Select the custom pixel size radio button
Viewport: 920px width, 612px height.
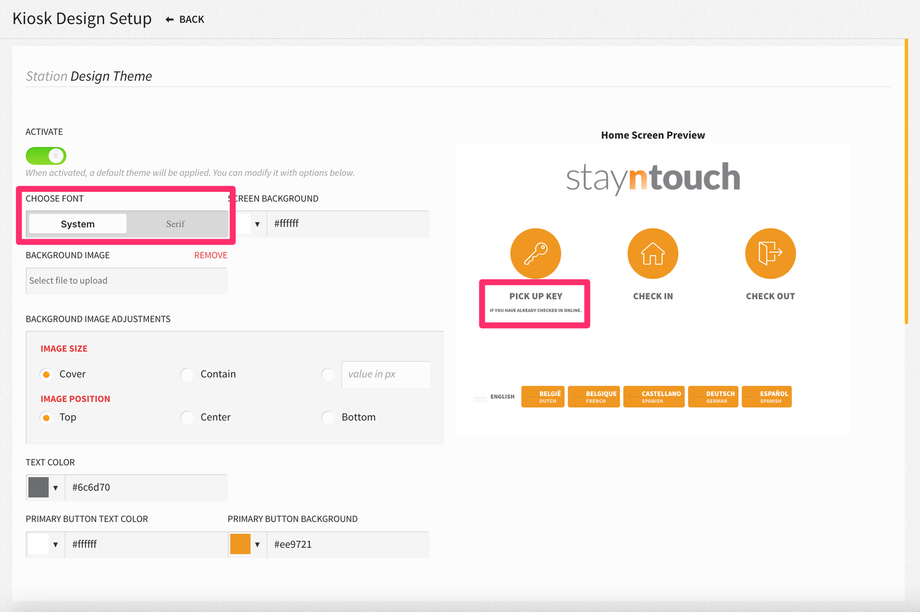328,374
